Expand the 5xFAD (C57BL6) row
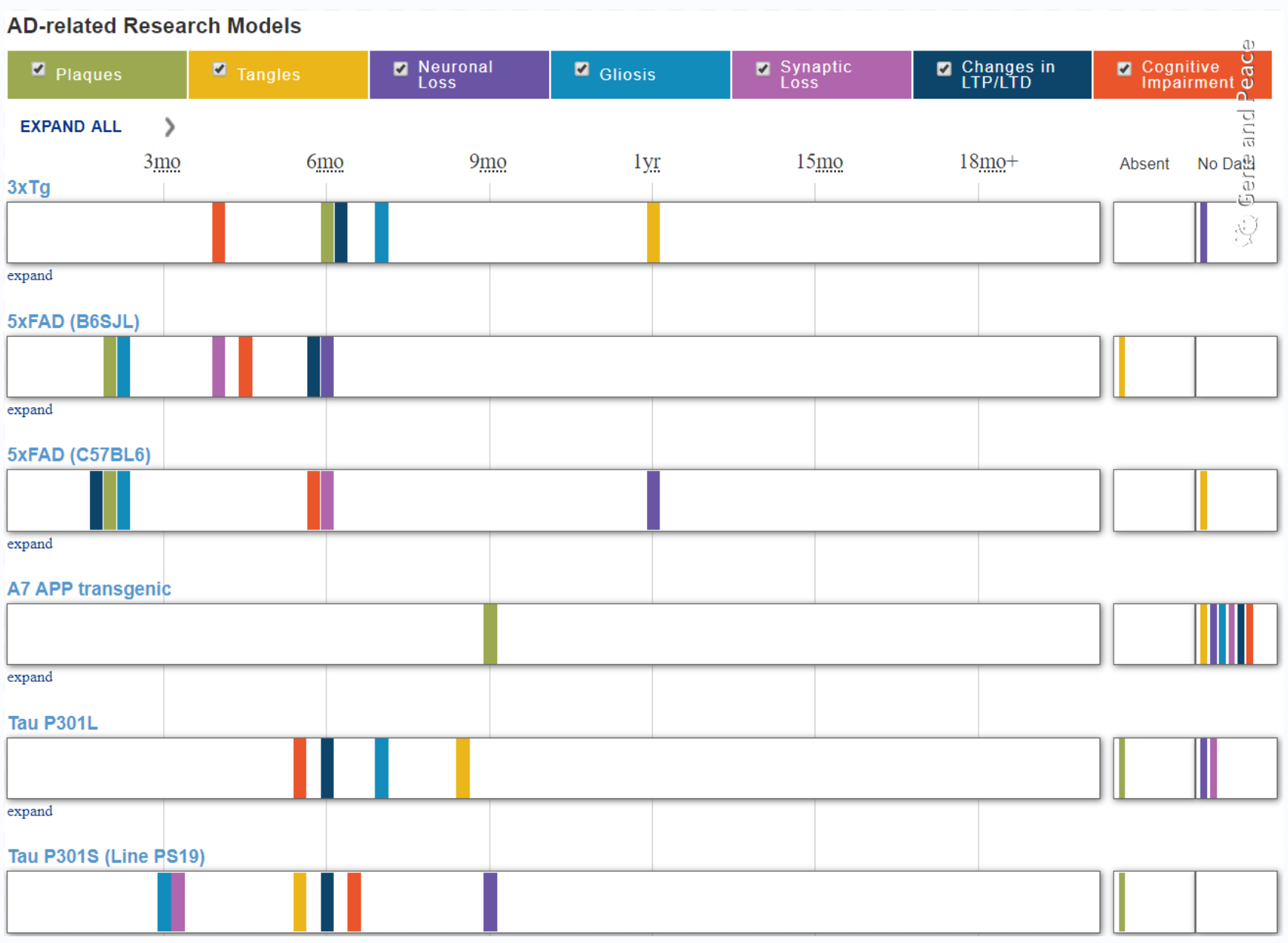Viewport: 1288px width, 943px height. click(30, 544)
